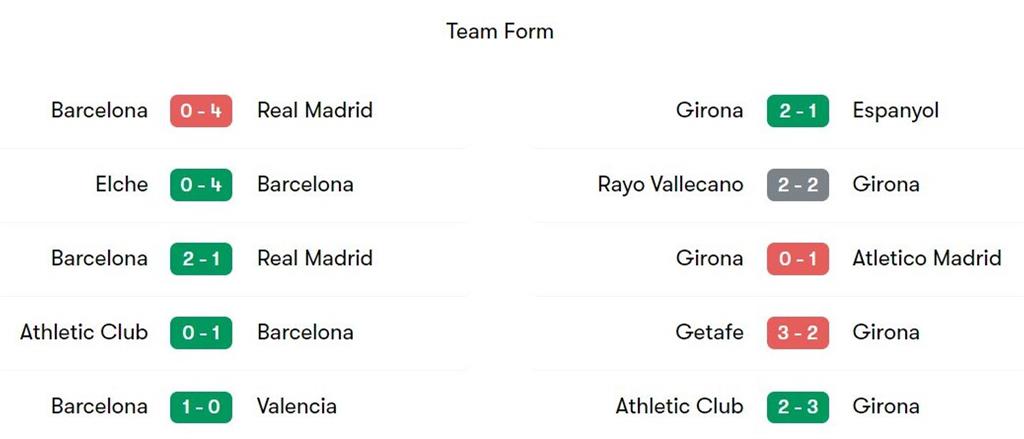Open the red 0-1 Girona vs Atletico Madrid score
Screen dimensions: 1024x439
tap(797, 259)
